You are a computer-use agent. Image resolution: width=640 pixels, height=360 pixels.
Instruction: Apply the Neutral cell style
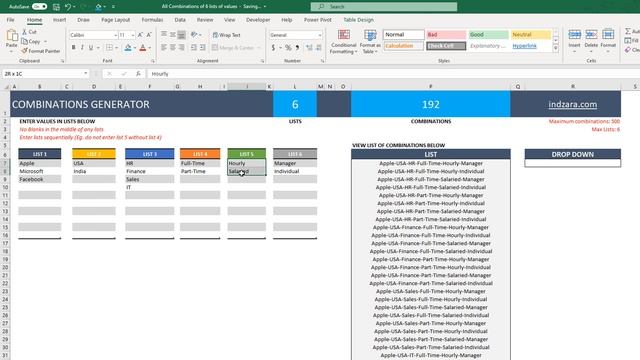click(x=531, y=35)
